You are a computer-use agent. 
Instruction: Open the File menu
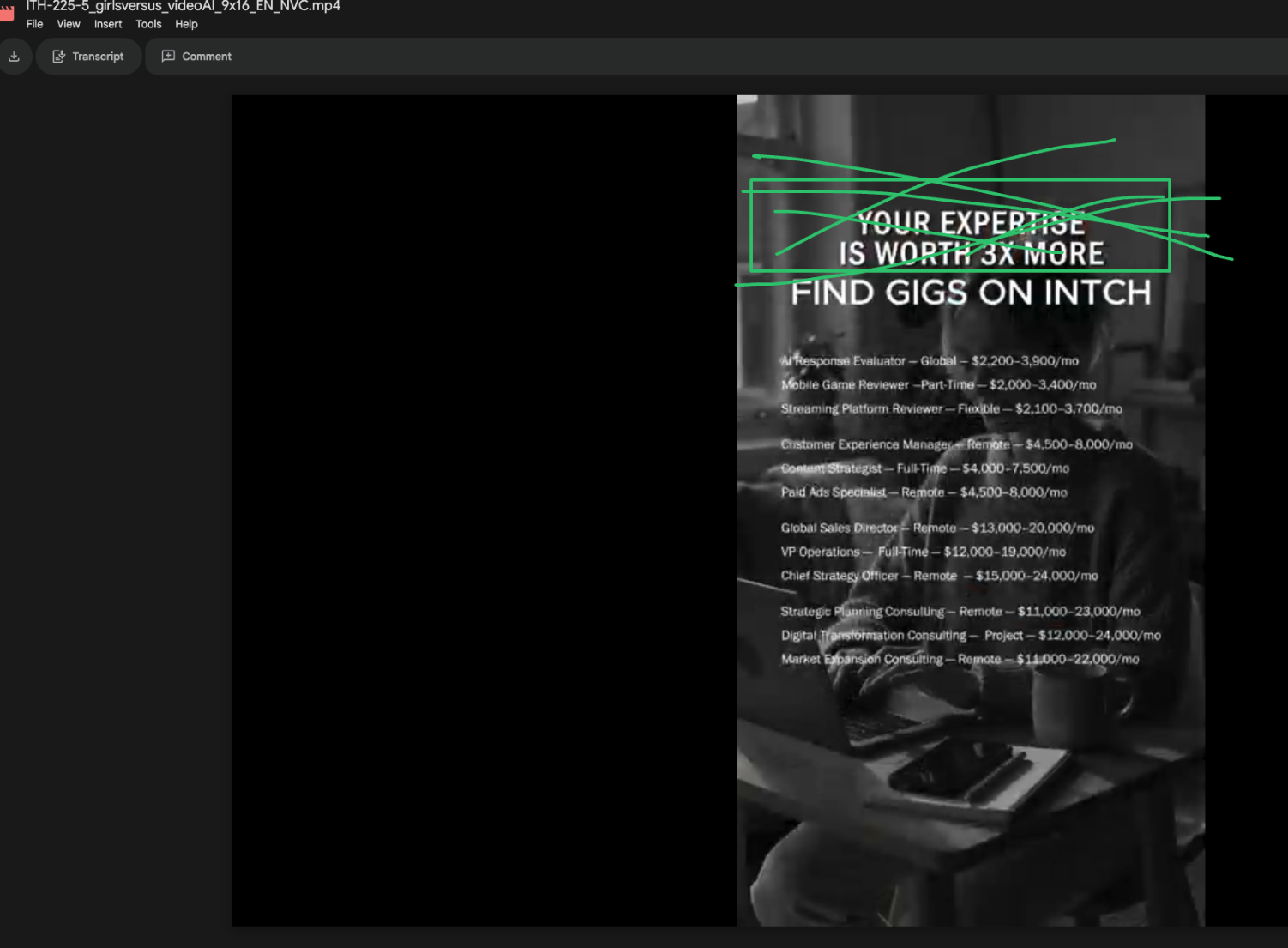(x=34, y=24)
